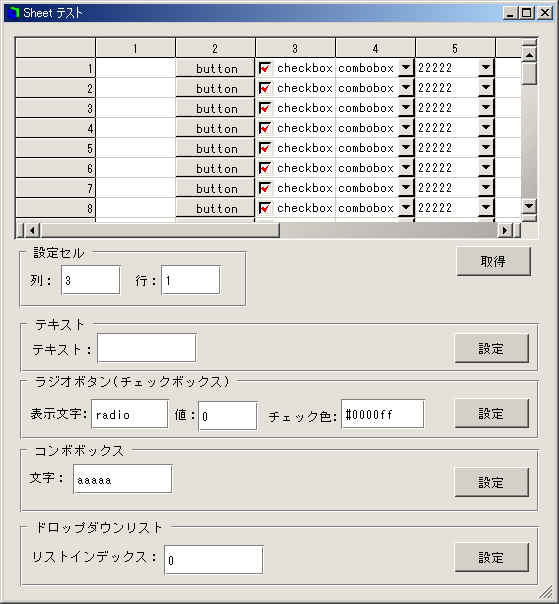Click 設定 button in the テキスト group
This screenshot has width=559, height=604.
[491, 349]
